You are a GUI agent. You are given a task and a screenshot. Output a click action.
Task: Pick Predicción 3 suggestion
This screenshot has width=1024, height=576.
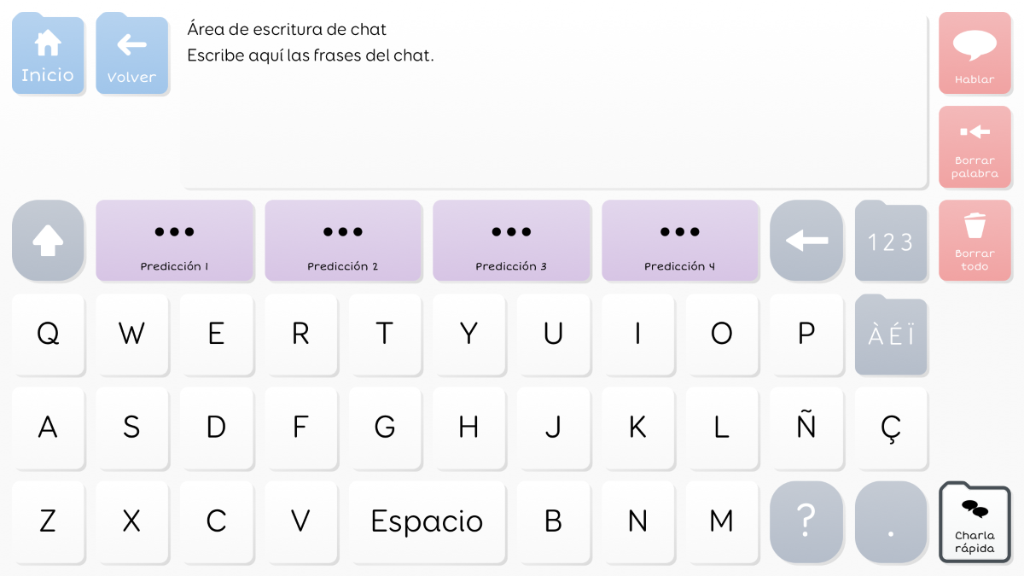tap(511, 241)
